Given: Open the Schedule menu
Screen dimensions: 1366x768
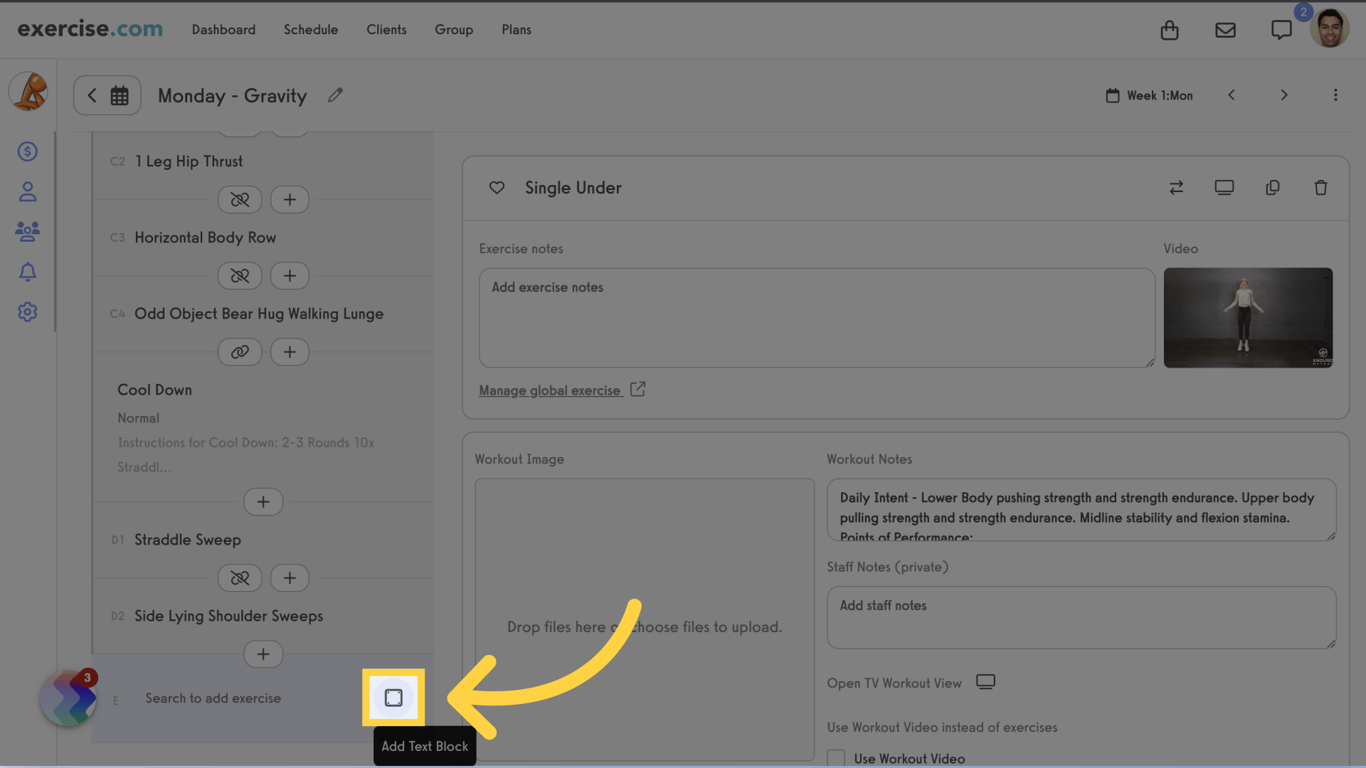Looking at the screenshot, I should [311, 30].
